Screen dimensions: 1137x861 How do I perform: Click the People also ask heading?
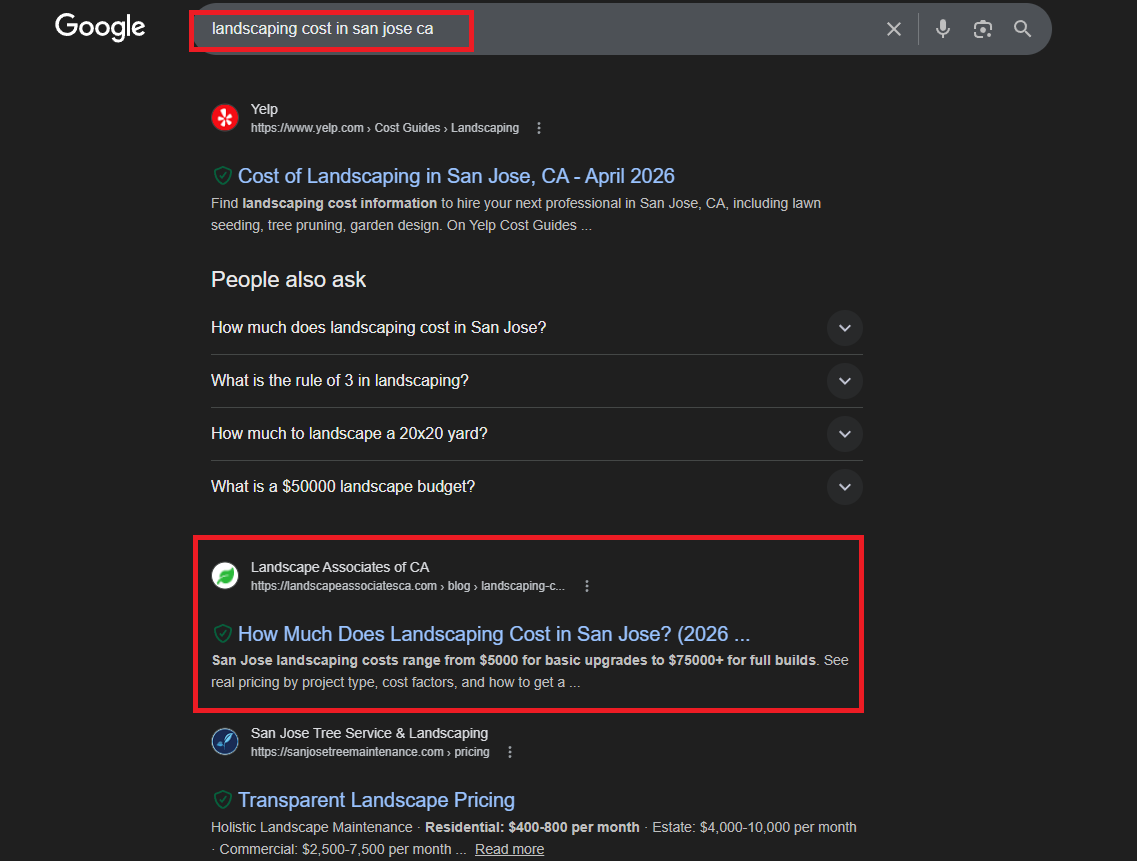pyautogui.click(x=288, y=280)
